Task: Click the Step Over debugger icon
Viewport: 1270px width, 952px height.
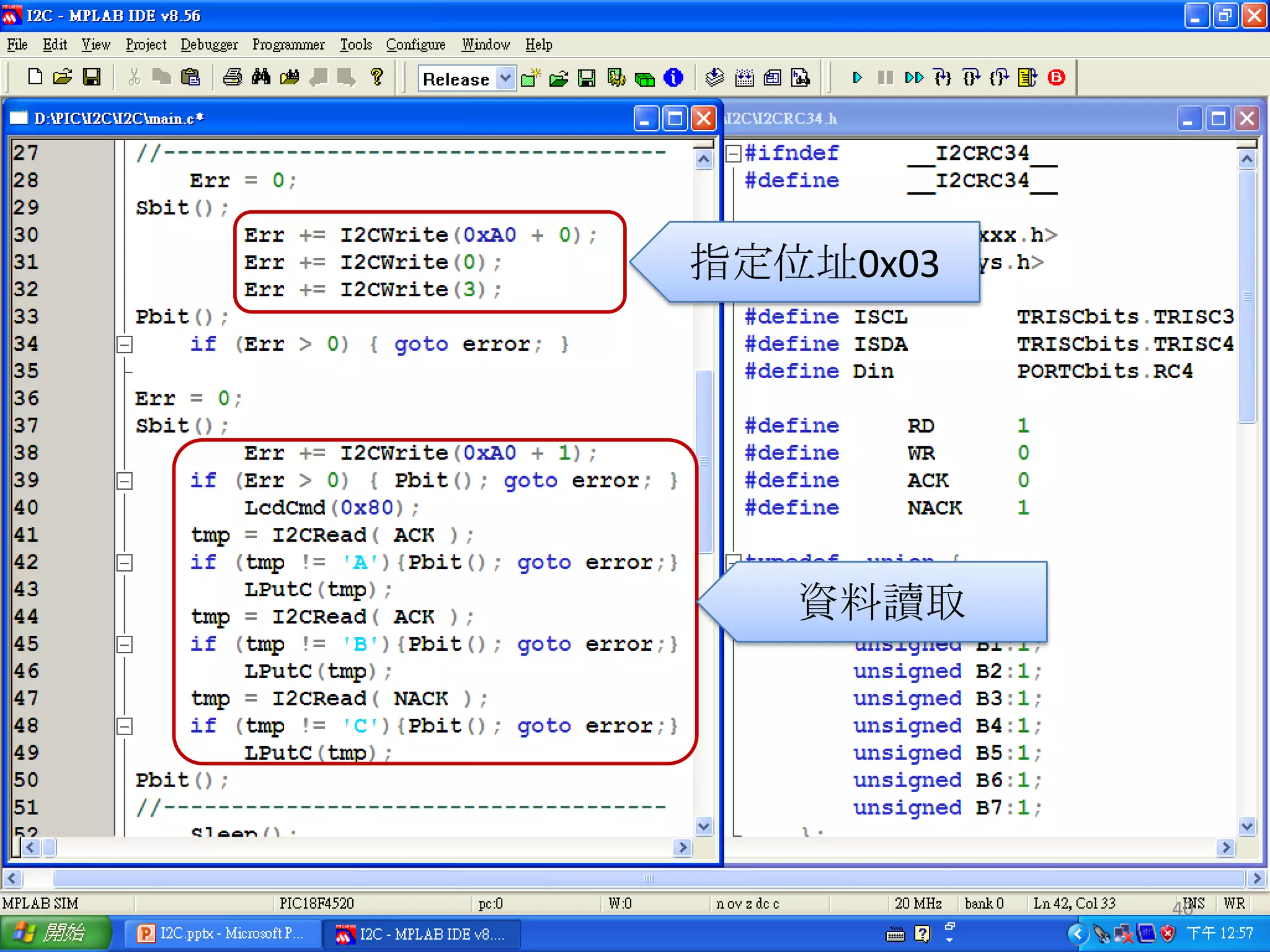Action: point(971,78)
